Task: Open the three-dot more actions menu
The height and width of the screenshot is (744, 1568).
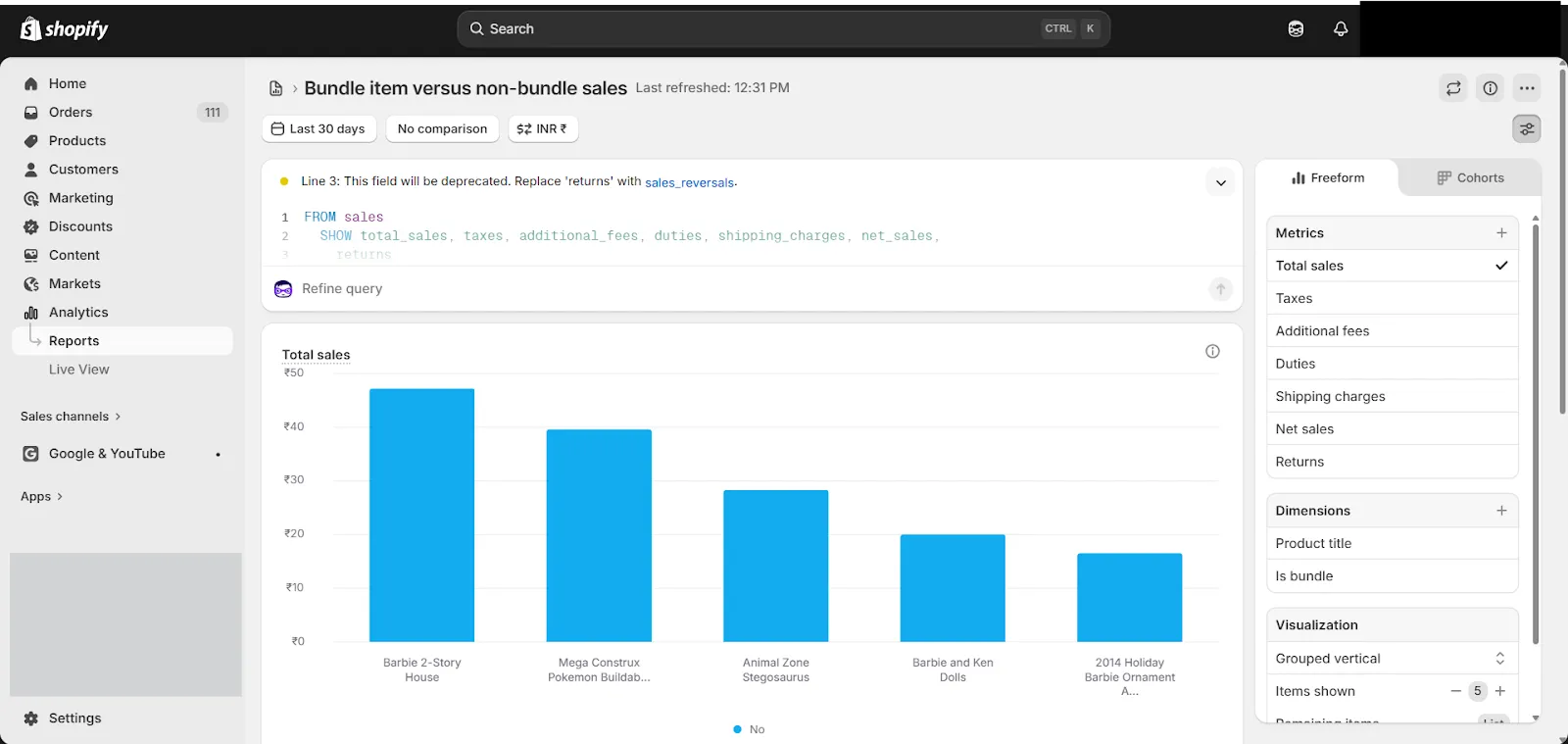Action: click(x=1527, y=88)
